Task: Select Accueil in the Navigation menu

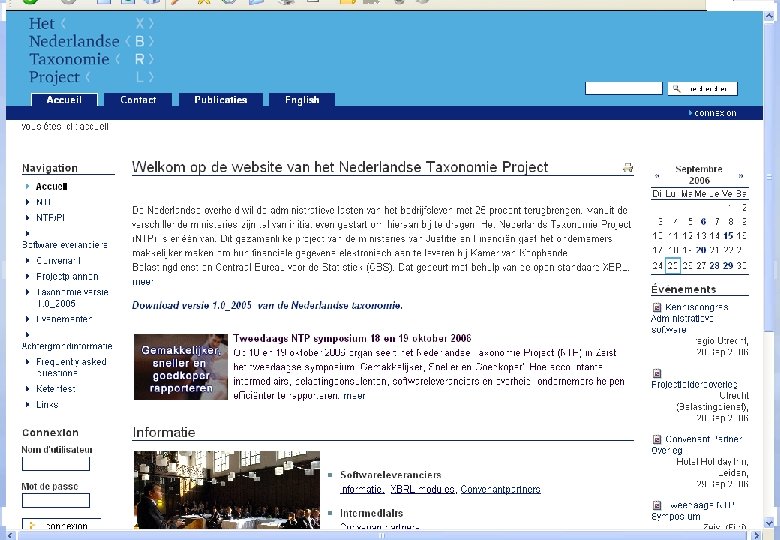Action: pos(51,186)
